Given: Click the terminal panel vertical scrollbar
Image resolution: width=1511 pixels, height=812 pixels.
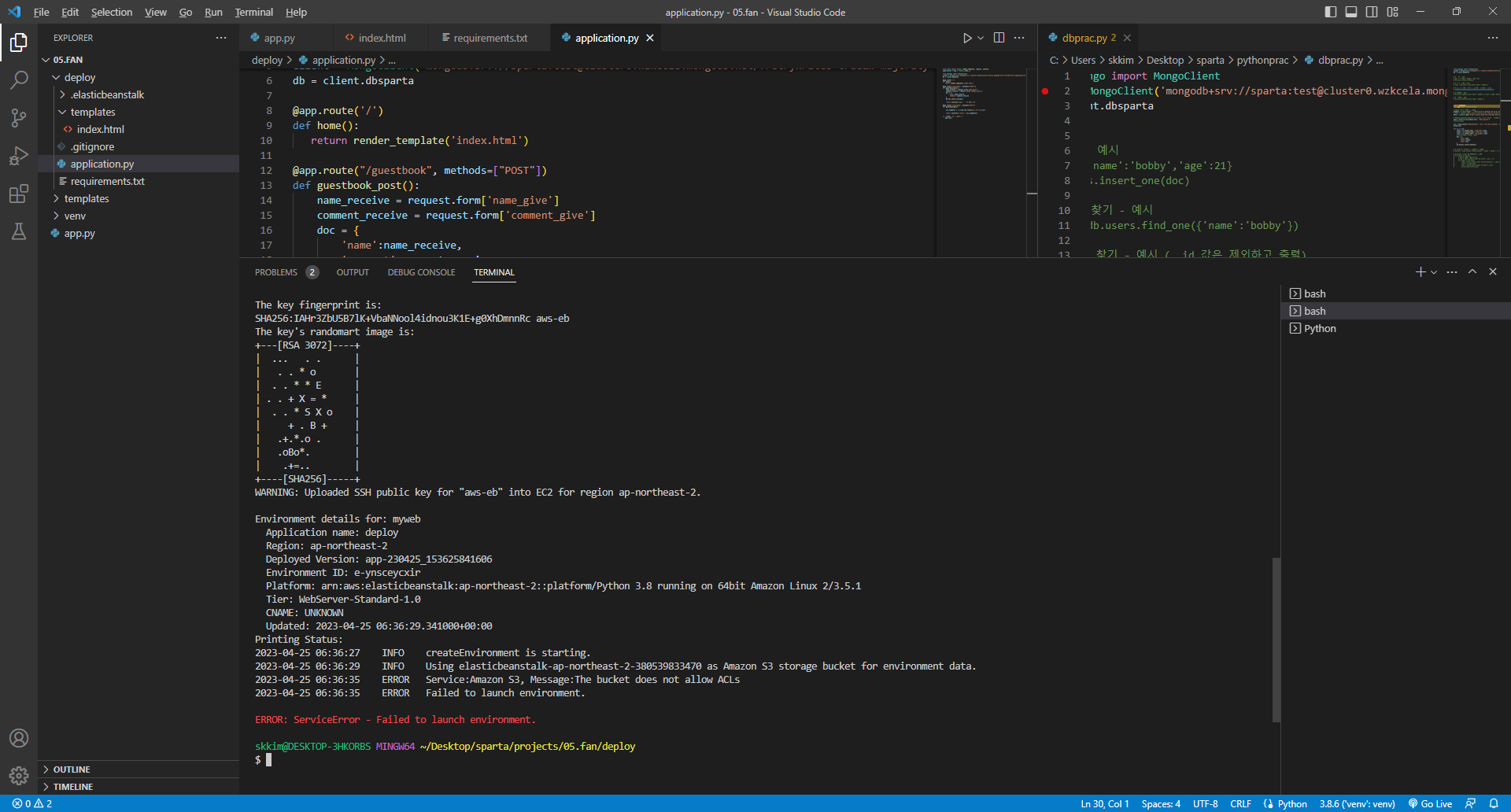Looking at the screenshot, I should coord(1276,639).
